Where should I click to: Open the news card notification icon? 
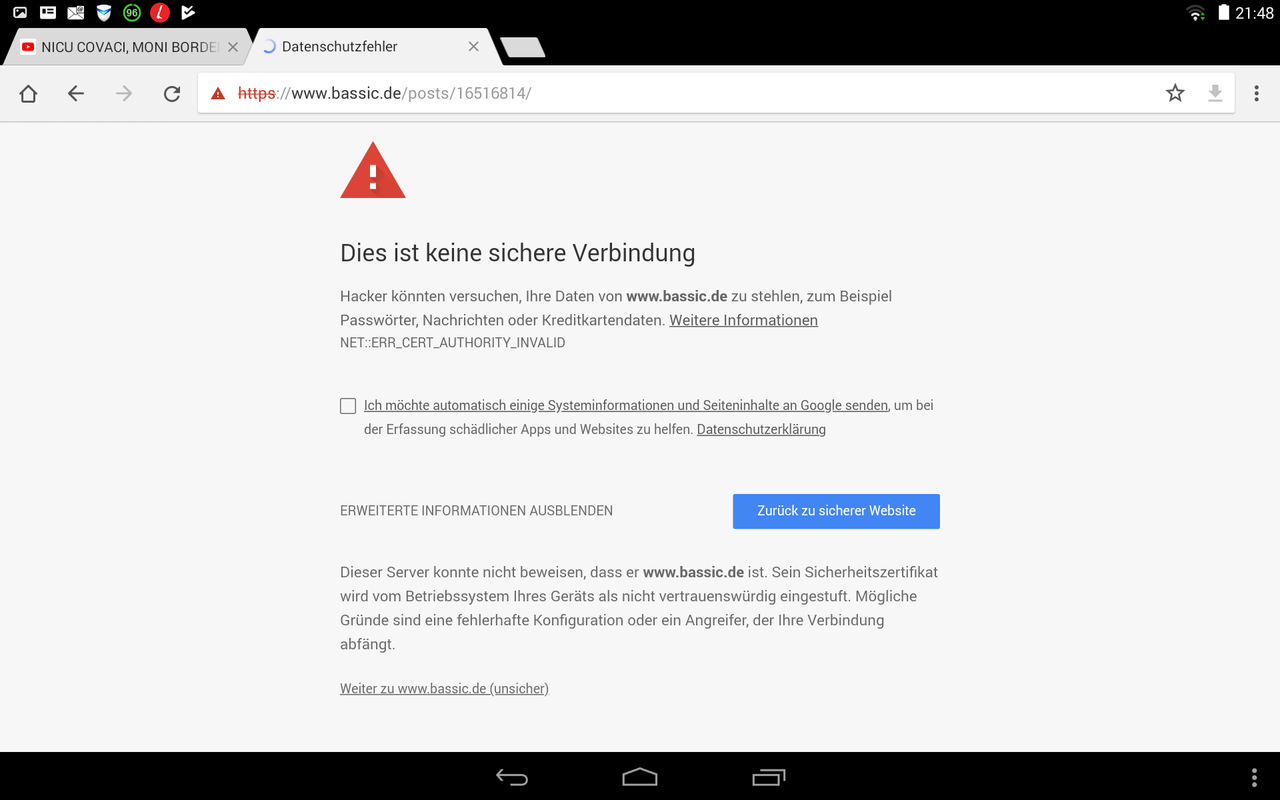click(x=48, y=13)
